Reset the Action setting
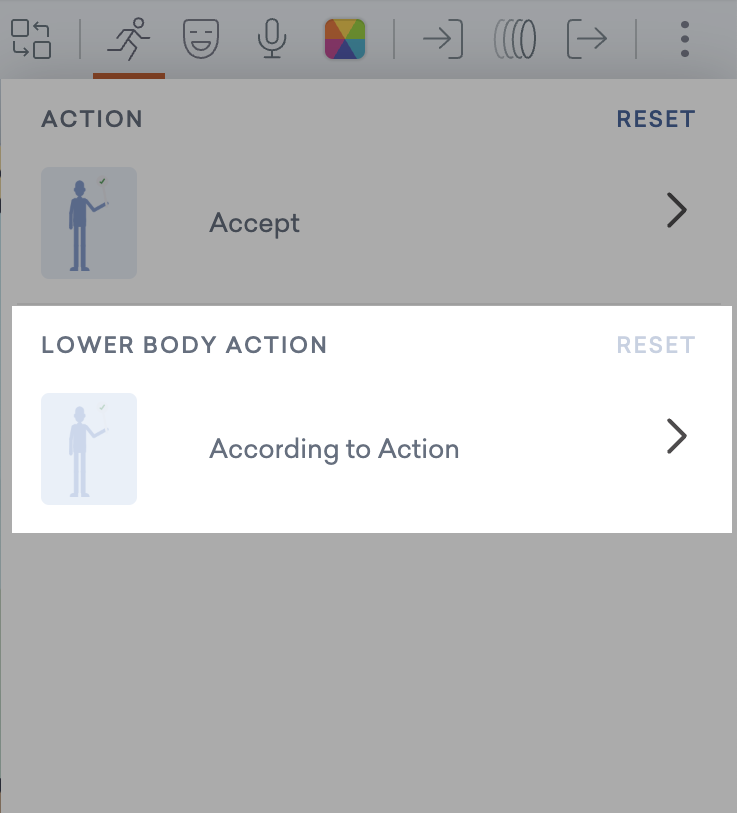This screenshot has height=813, width=737. click(655, 119)
